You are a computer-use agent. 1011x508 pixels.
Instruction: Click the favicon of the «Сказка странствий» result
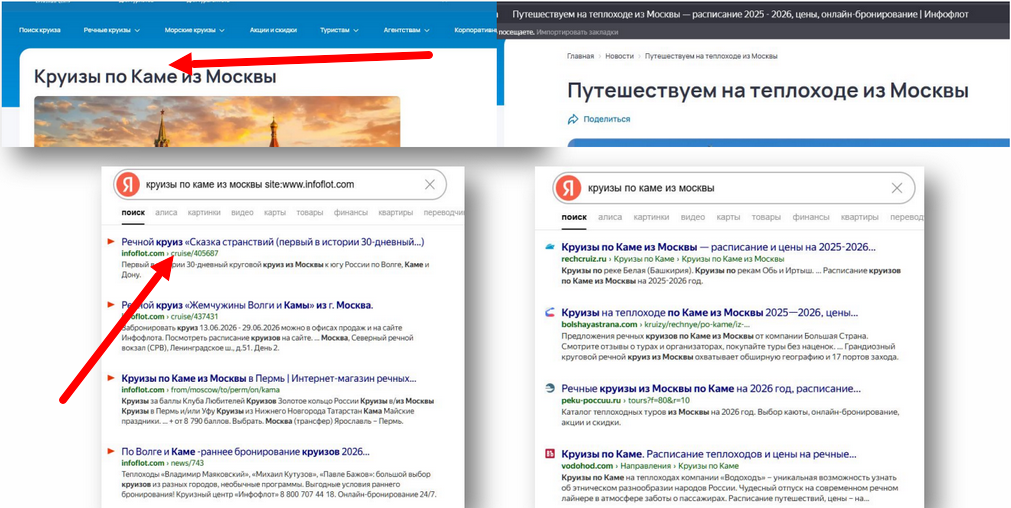click(x=110, y=242)
